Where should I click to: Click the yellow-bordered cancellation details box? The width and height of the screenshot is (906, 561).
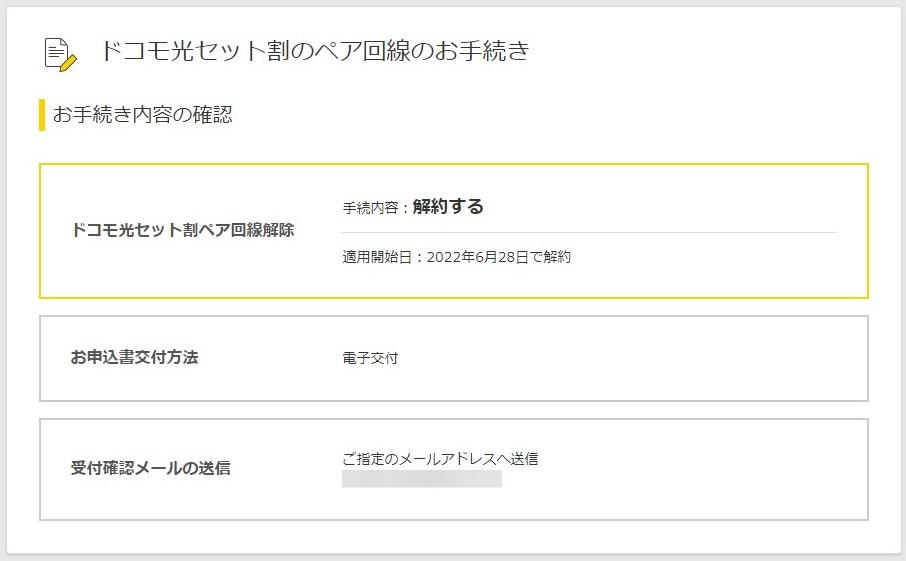click(x=454, y=231)
